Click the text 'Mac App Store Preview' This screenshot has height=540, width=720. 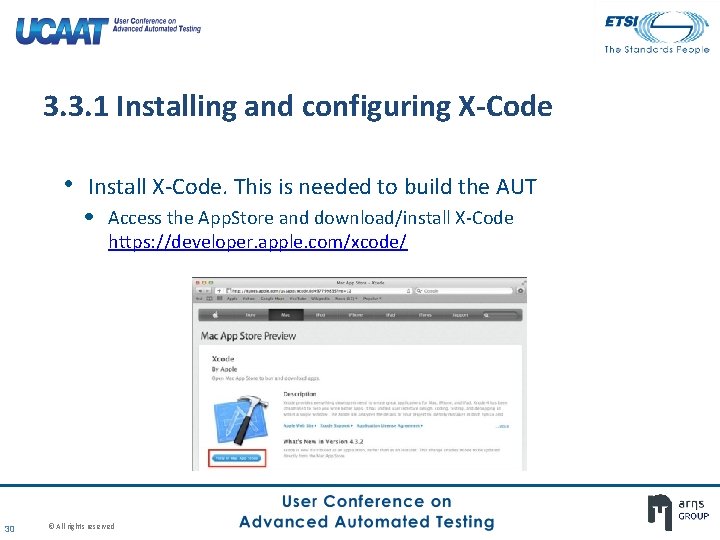tap(248, 336)
